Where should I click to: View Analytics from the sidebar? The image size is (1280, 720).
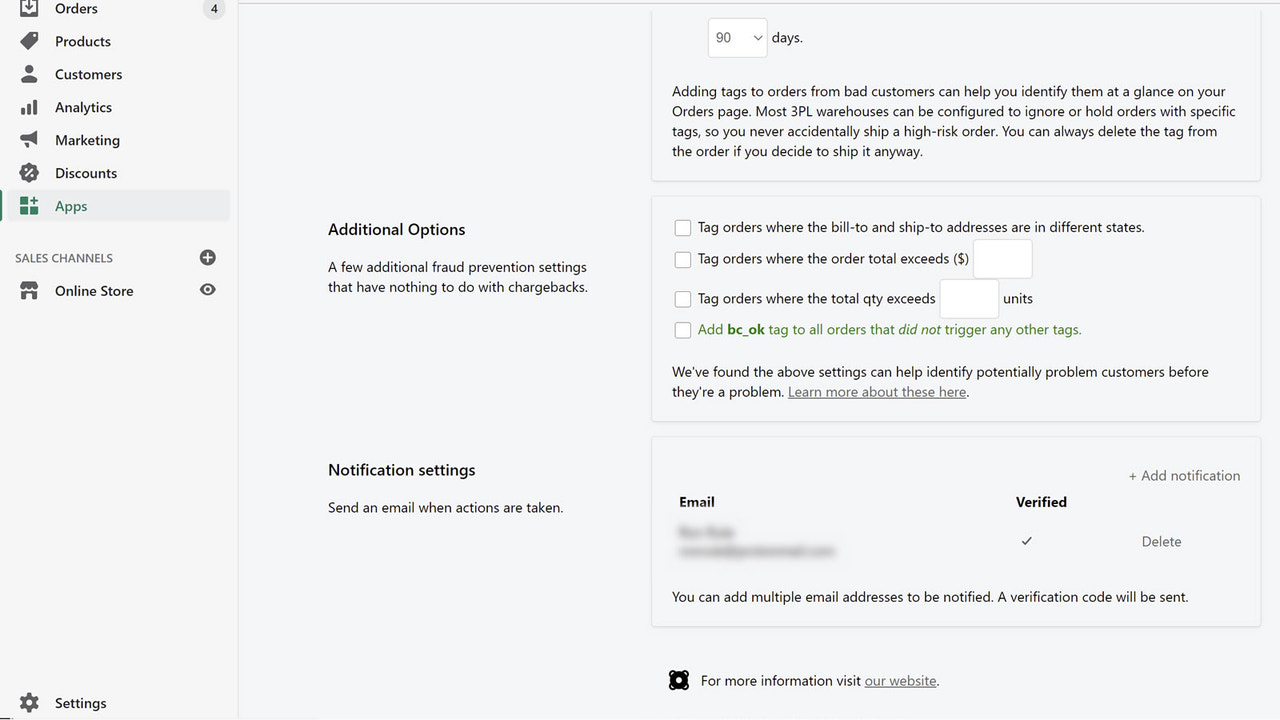point(83,107)
